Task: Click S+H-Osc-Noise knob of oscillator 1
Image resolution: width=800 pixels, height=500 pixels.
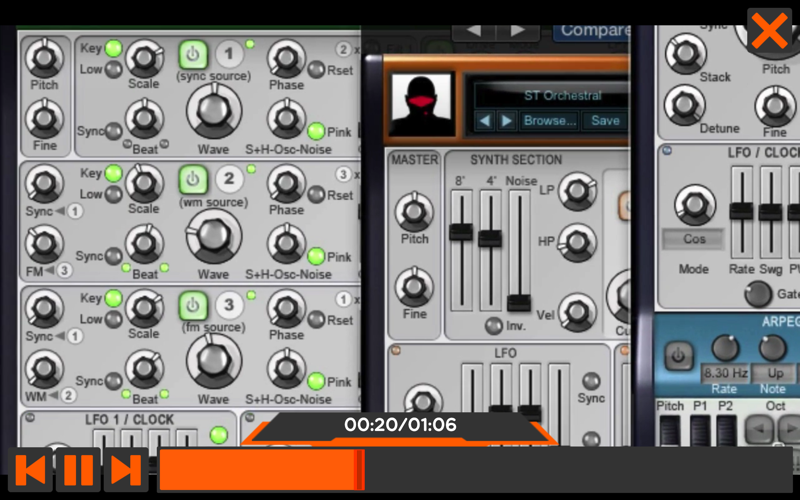Action: pos(286,119)
